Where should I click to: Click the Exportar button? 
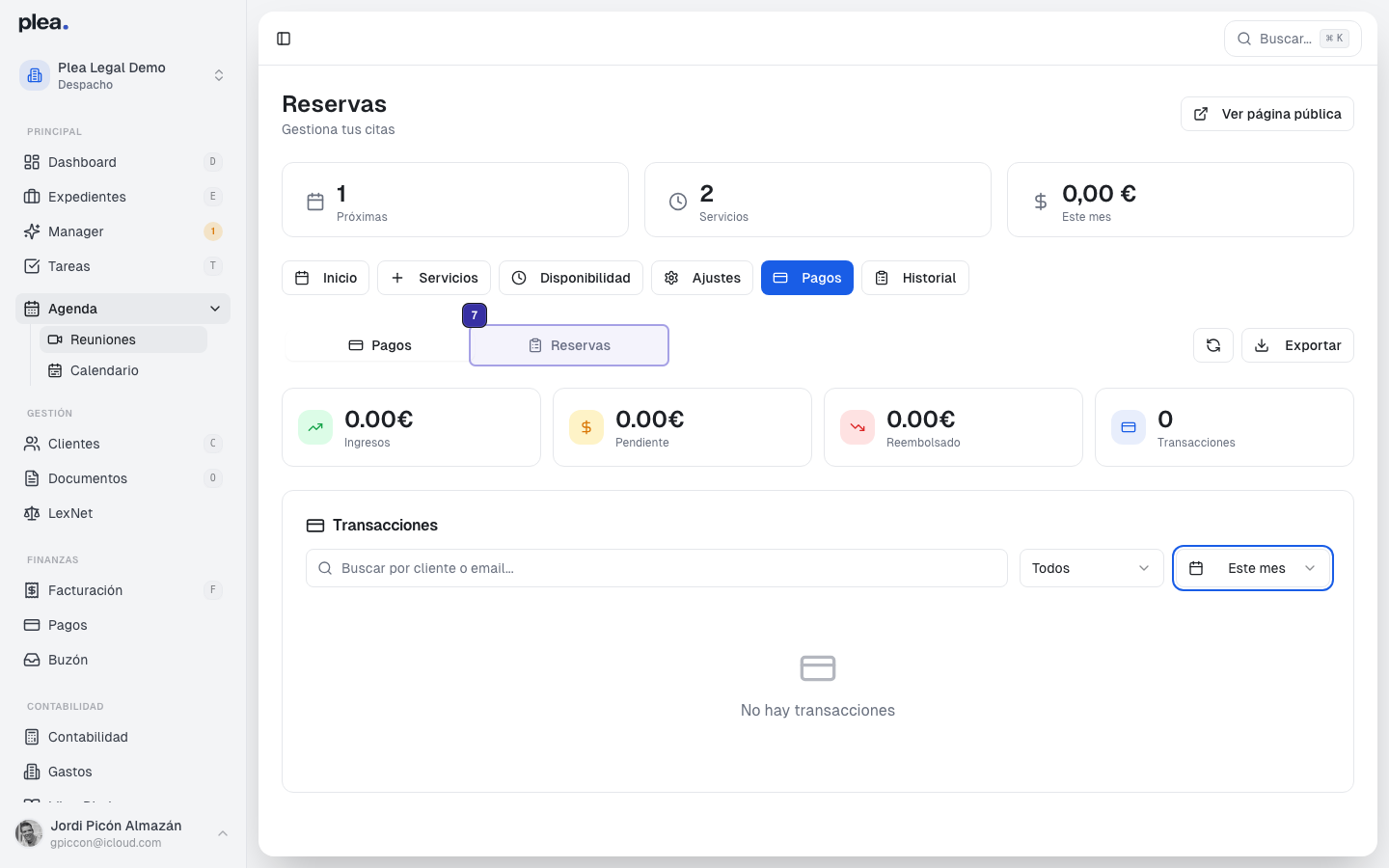1297,345
